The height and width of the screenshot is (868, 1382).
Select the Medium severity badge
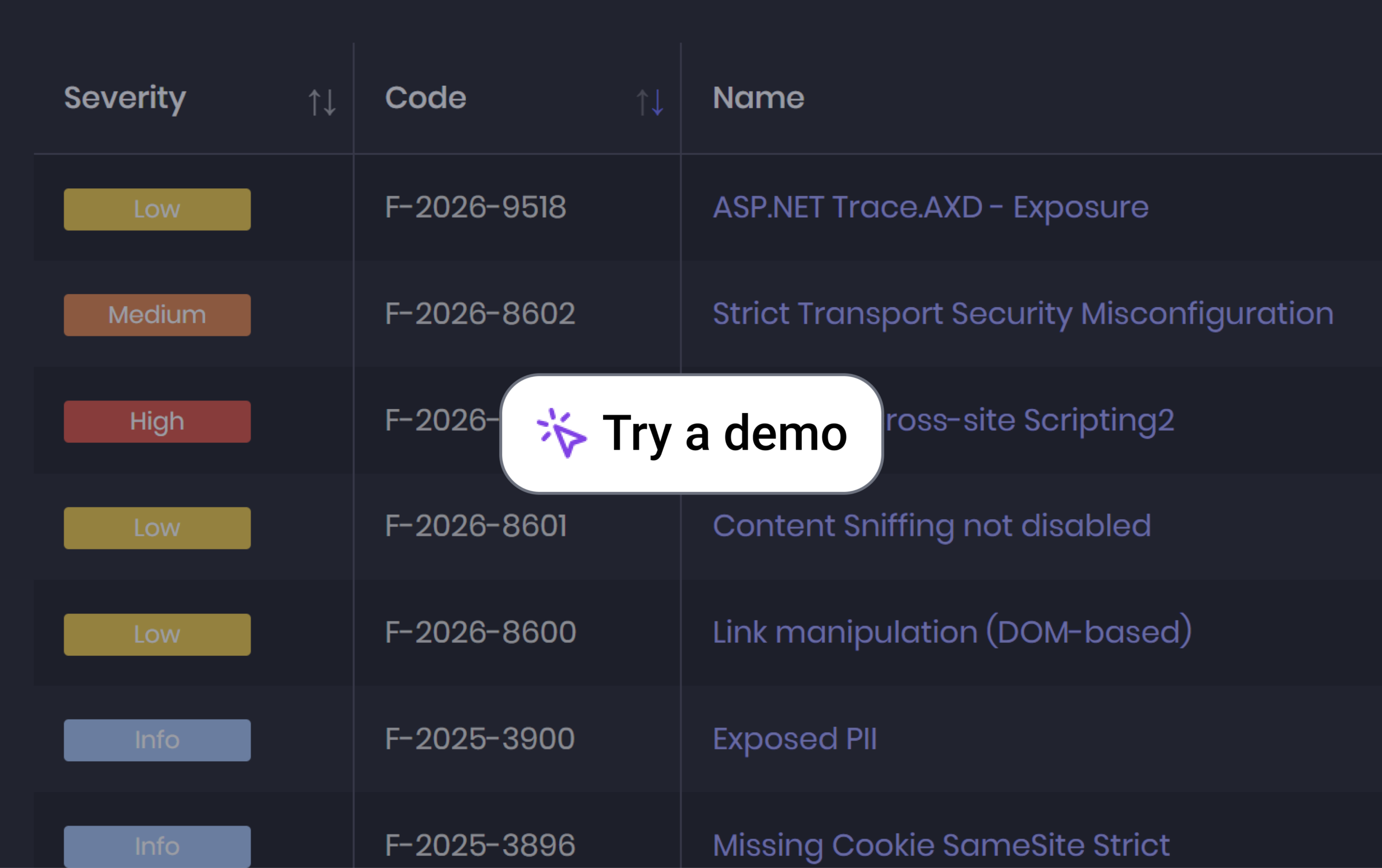click(157, 315)
